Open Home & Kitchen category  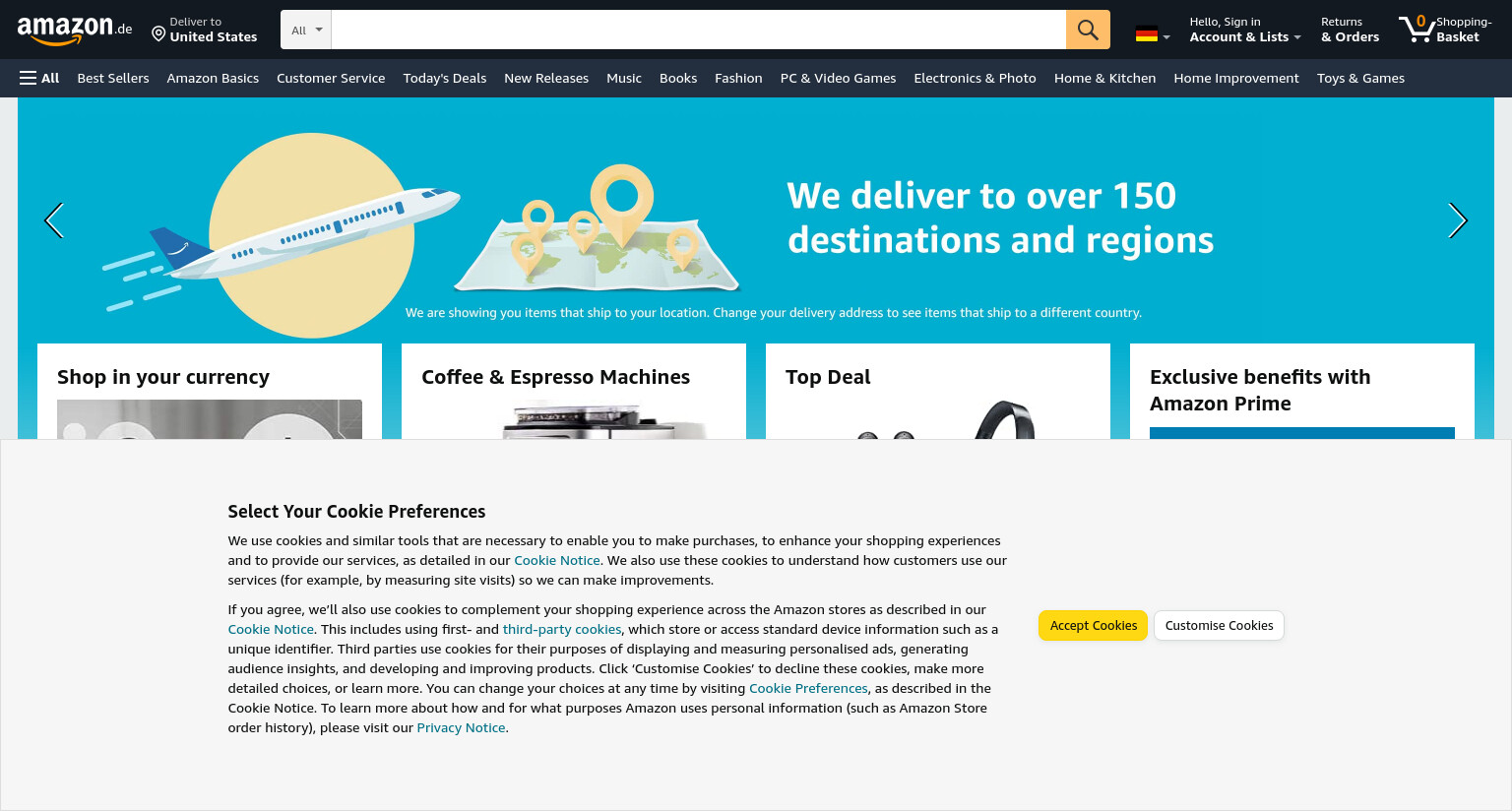[x=1104, y=78]
